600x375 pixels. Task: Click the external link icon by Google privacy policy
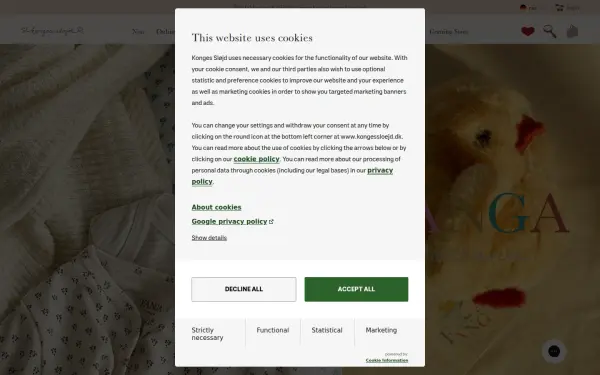click(271, 222)
